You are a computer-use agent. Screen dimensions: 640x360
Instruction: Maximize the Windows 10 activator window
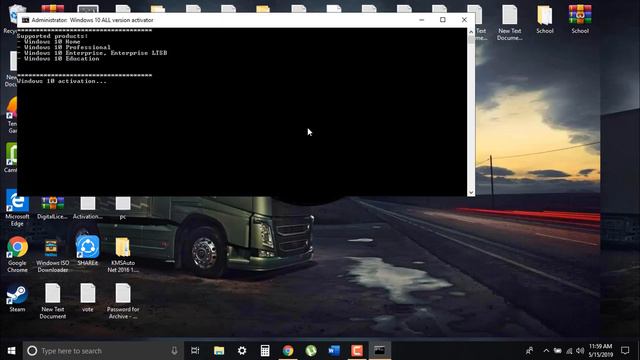click(x=443, y=20)
